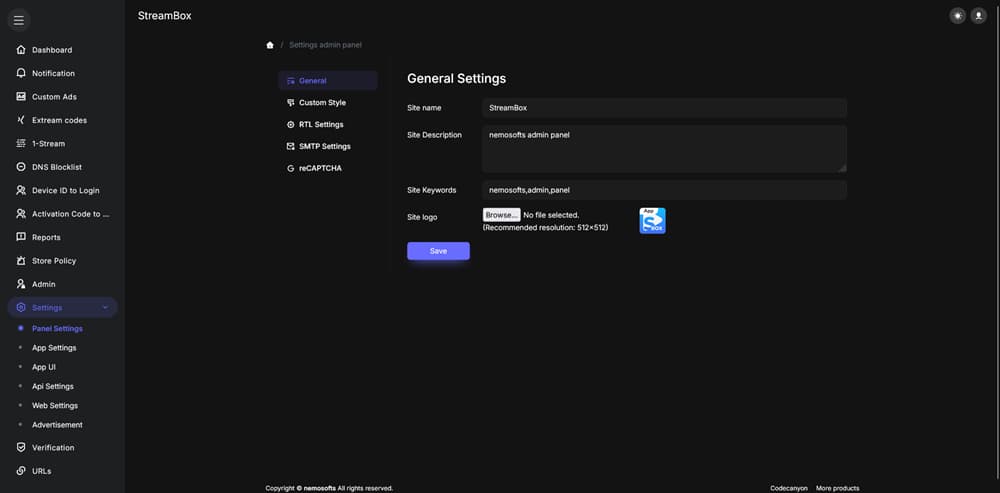Open the Codecanyon footer link
This screenshot has width=1000, height=493.
789,488
